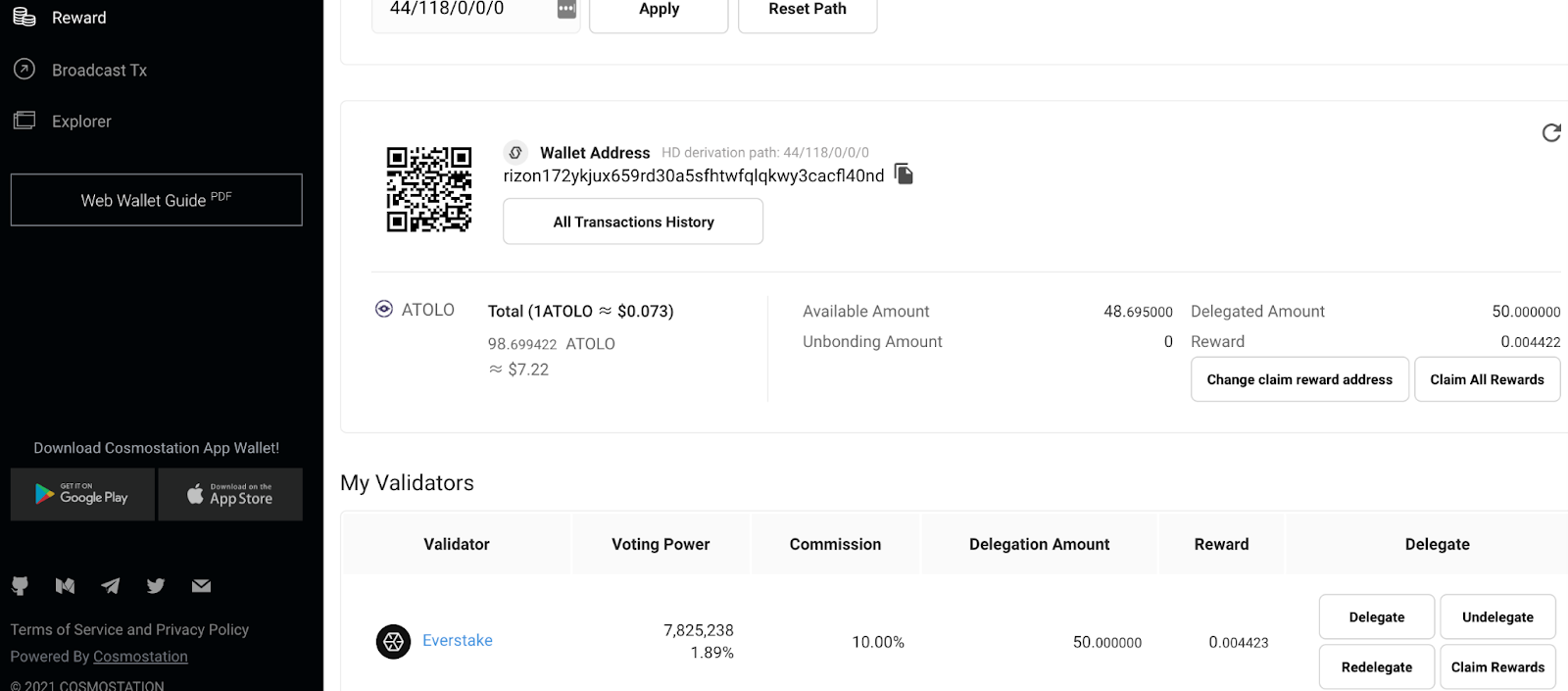Click the email envelope icon
The image size is (1568, 691).
point(201,586)
